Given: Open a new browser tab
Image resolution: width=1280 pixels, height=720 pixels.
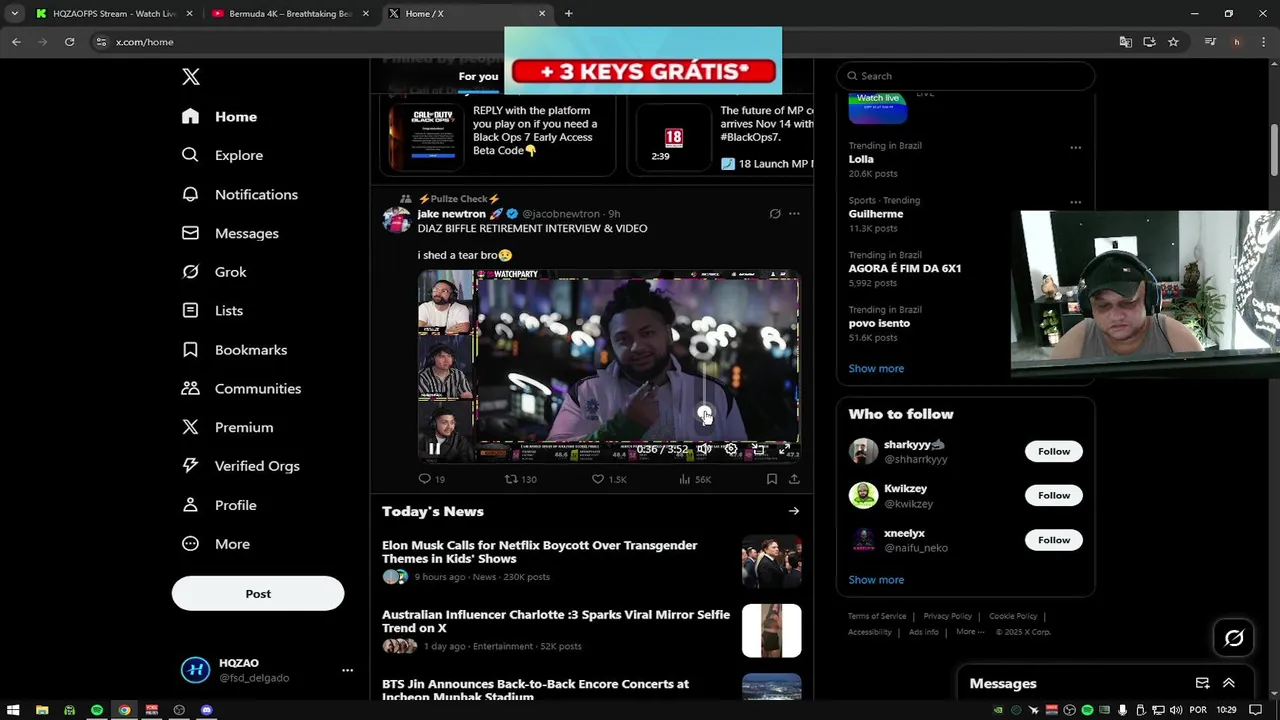Looking at the screenshot, I should click(x=568, y=13).
